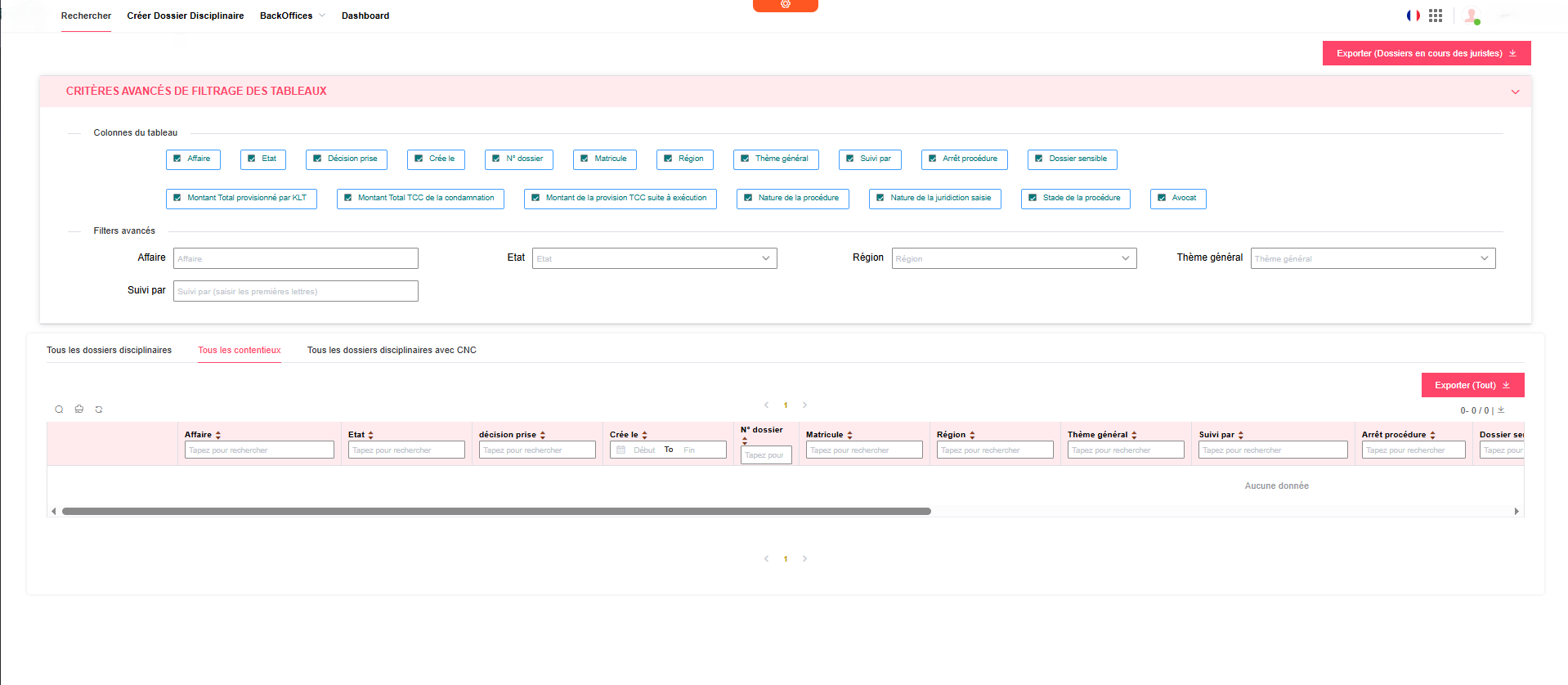This screenshot has width=1568, height=685.
Task: Toggle the Dossier sensible column checkbox
Action: point(1039,159)
